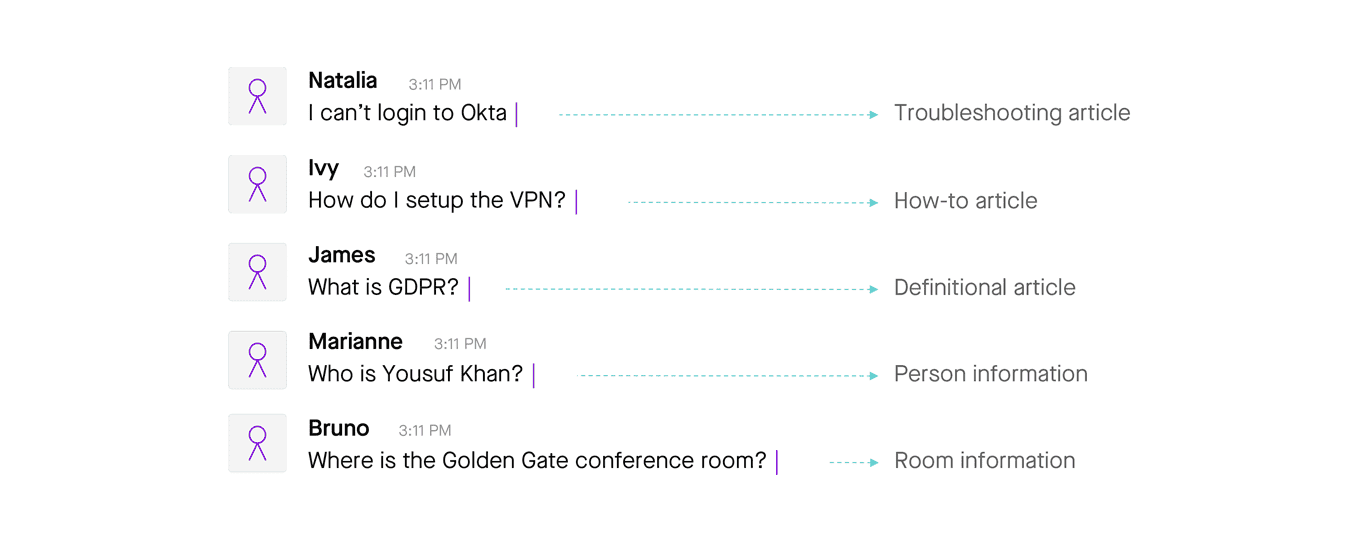Click the Golden Gate conference room question
Image resolution: width=1366 pixels, height=560 pixels.
coord(537,461)
